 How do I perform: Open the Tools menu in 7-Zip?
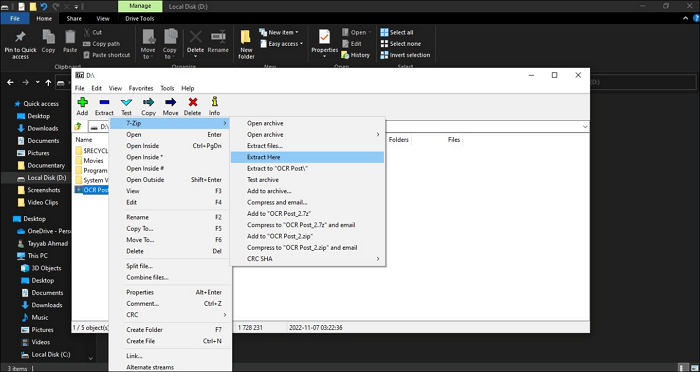[167, 88]
